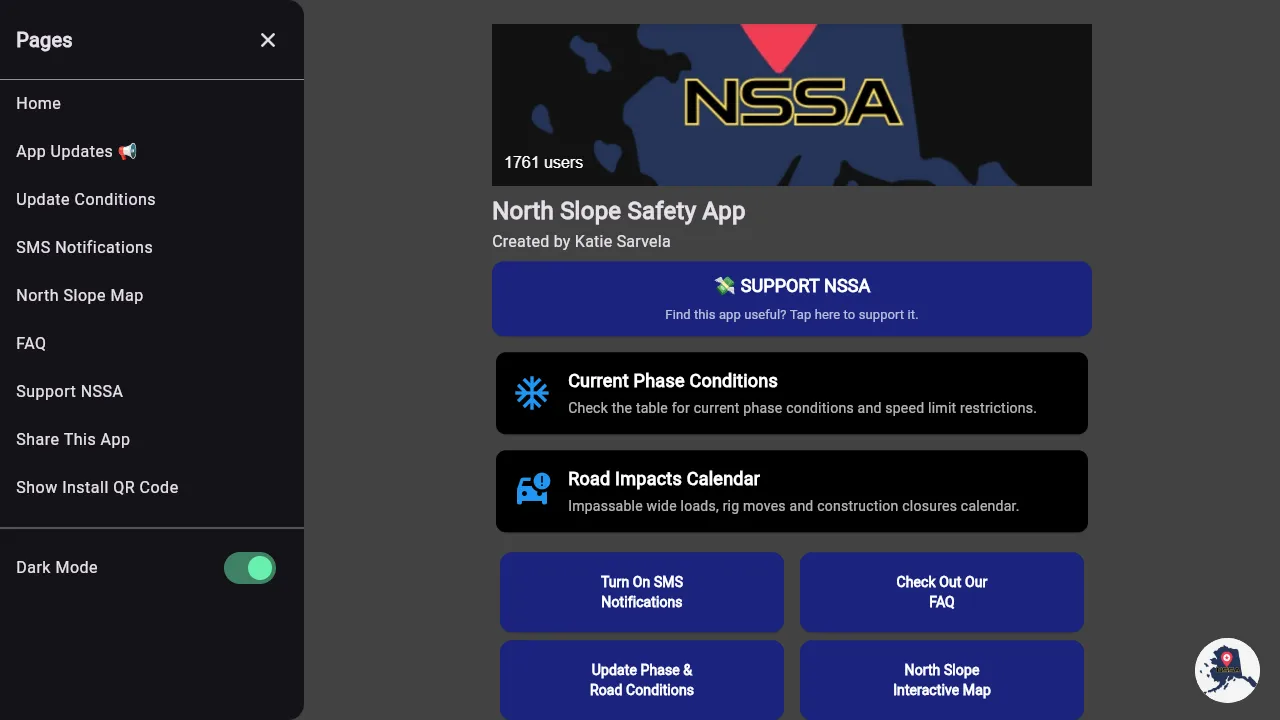Tap the SUPPORT NSSA banner
This screenshot has height=720, width=1280.
[x=792, y=298]
